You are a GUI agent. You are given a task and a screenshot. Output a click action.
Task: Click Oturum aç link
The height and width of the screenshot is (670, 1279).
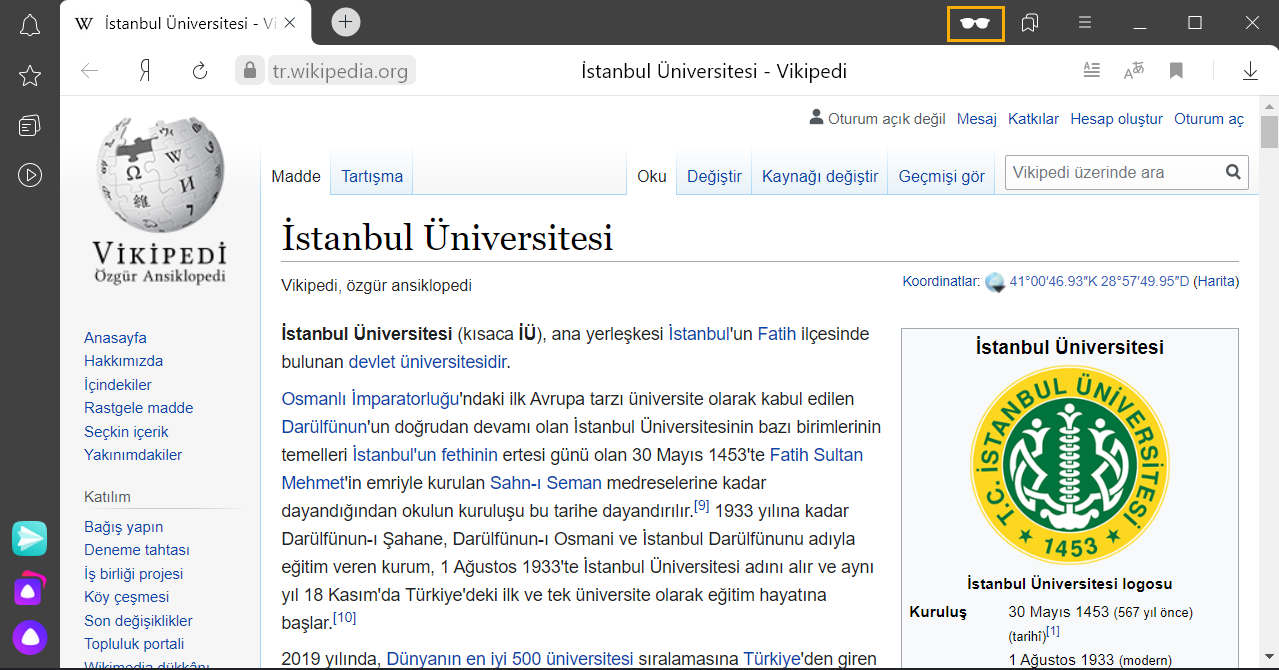pyautogui.click(x=1209, y=119)
